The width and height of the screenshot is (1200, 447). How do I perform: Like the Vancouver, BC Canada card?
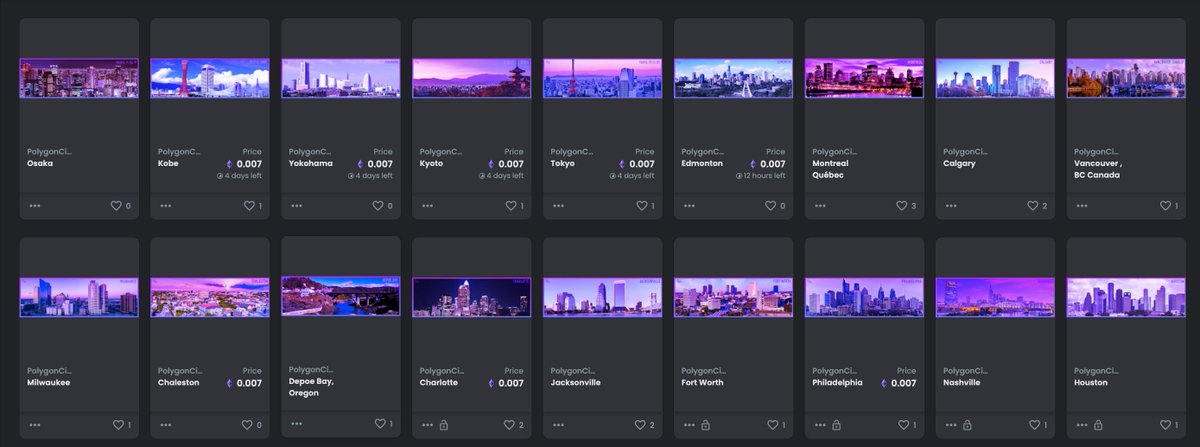pyautogui.click(x=1165, y=206)
